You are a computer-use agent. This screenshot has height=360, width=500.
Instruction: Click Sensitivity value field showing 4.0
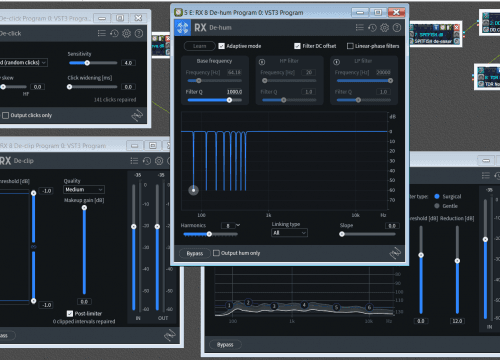click(x=128, y=63)
